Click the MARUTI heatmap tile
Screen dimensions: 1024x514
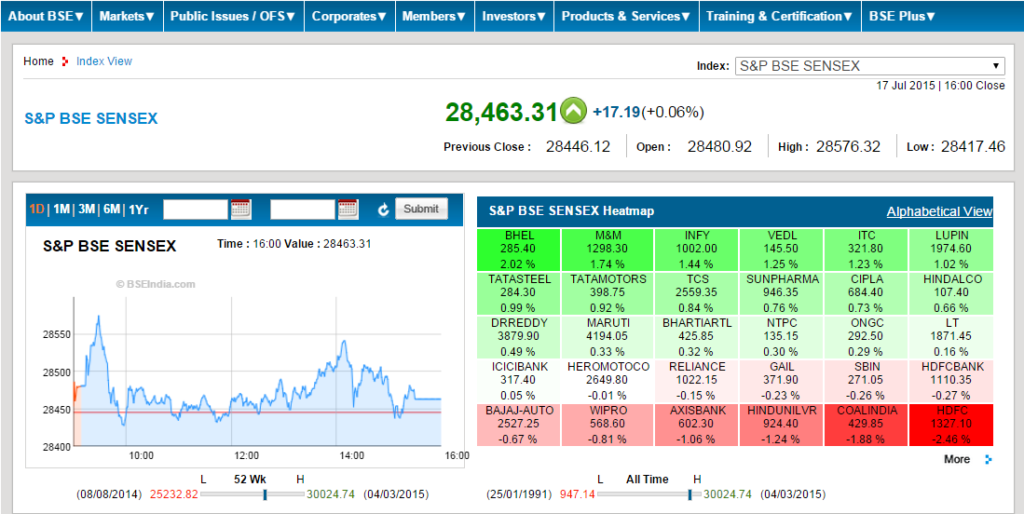pyautogui.click(x=608, y=337)
